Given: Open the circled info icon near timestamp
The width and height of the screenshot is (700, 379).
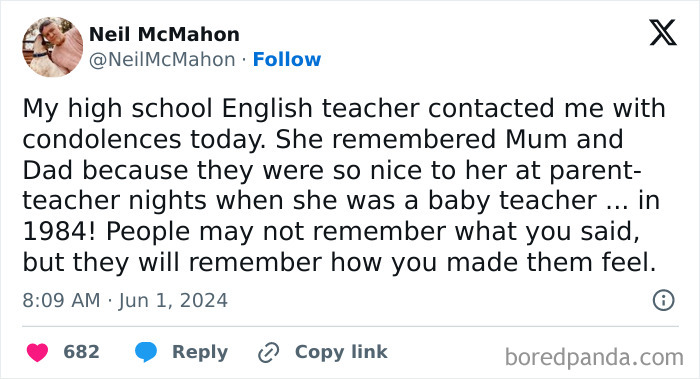Looking at the screenshot, I should coord(663,300).
